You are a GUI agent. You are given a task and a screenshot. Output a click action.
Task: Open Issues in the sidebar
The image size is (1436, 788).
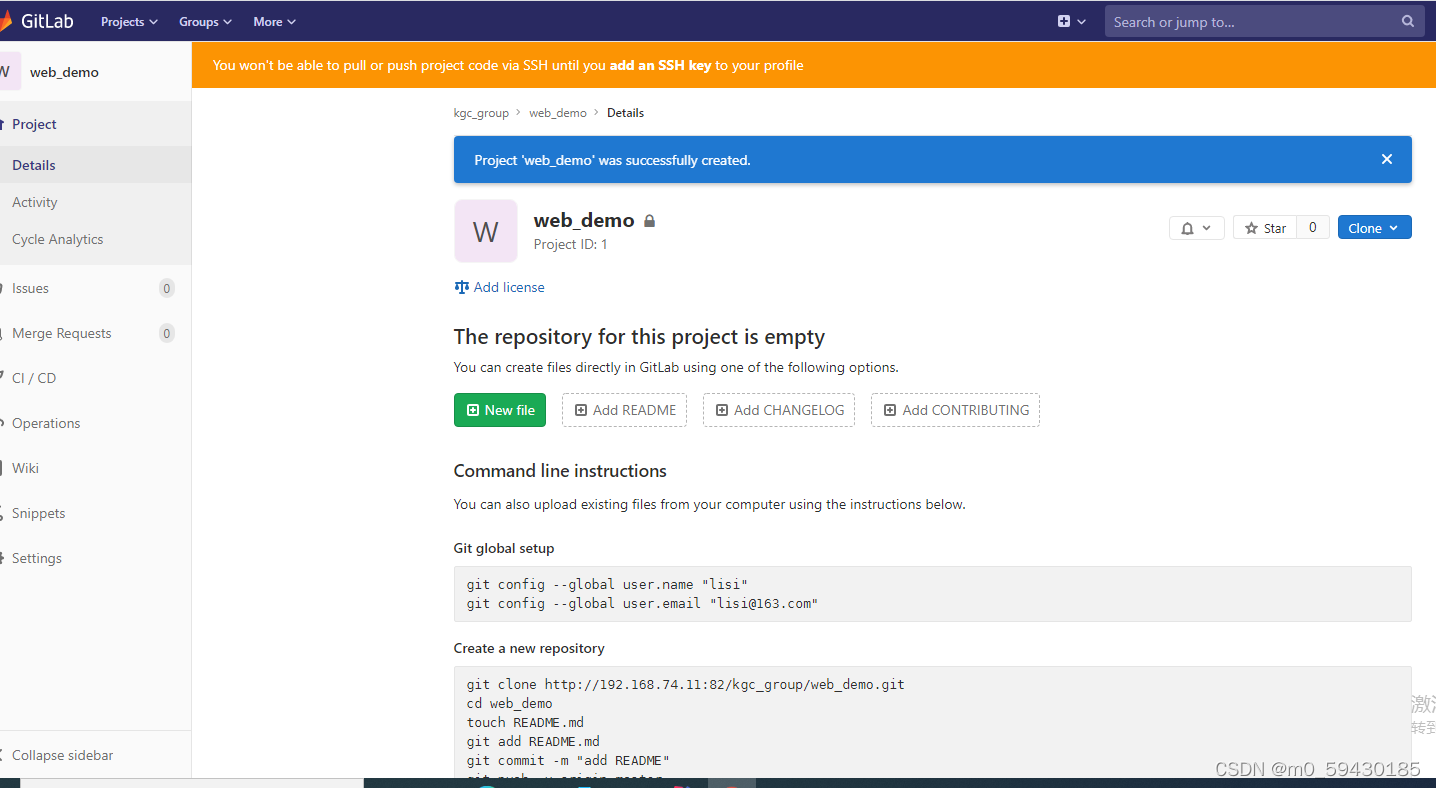95,288
